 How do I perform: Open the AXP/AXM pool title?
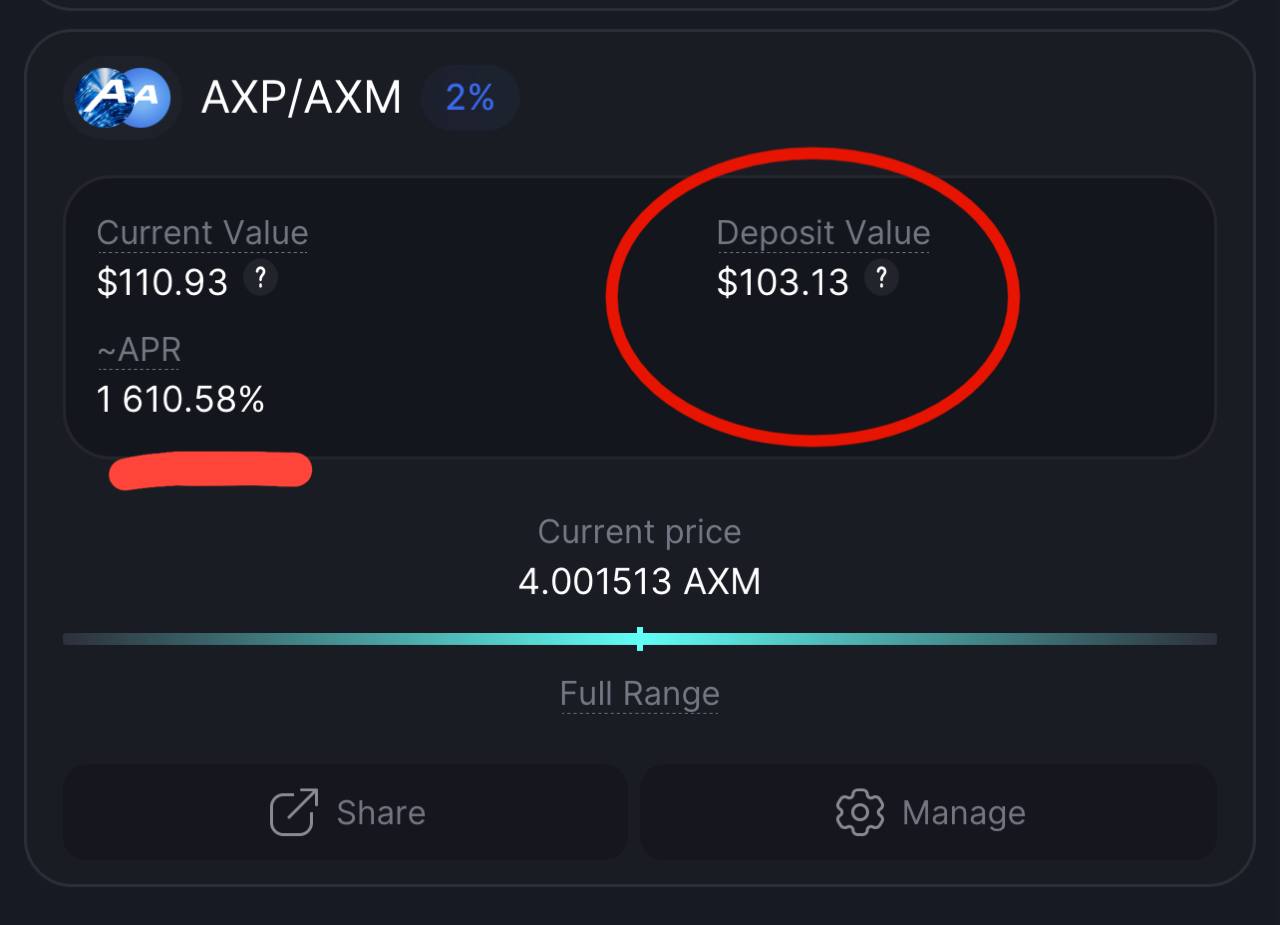tap(301, 98)
